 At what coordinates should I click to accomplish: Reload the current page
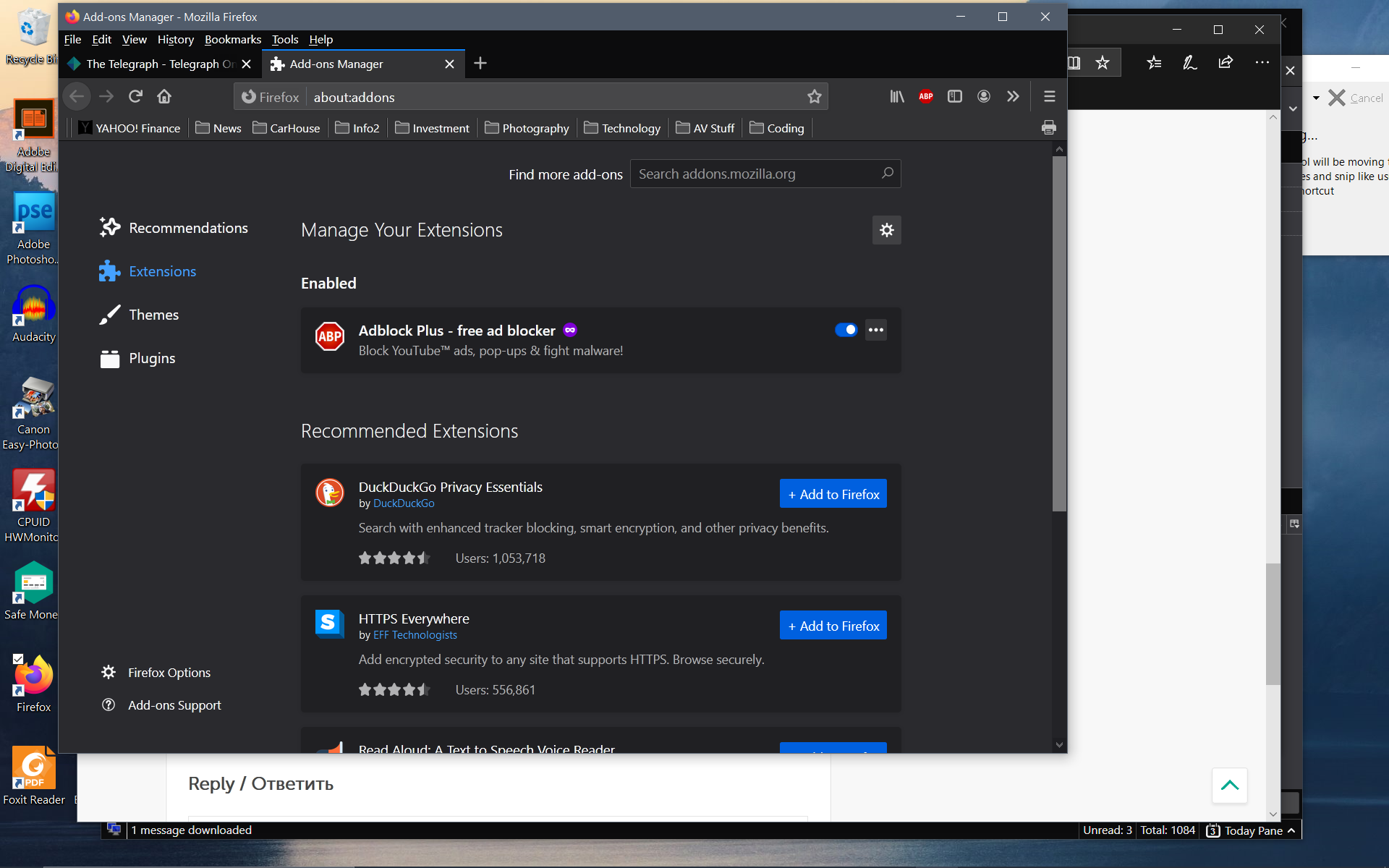pos(135,96)
